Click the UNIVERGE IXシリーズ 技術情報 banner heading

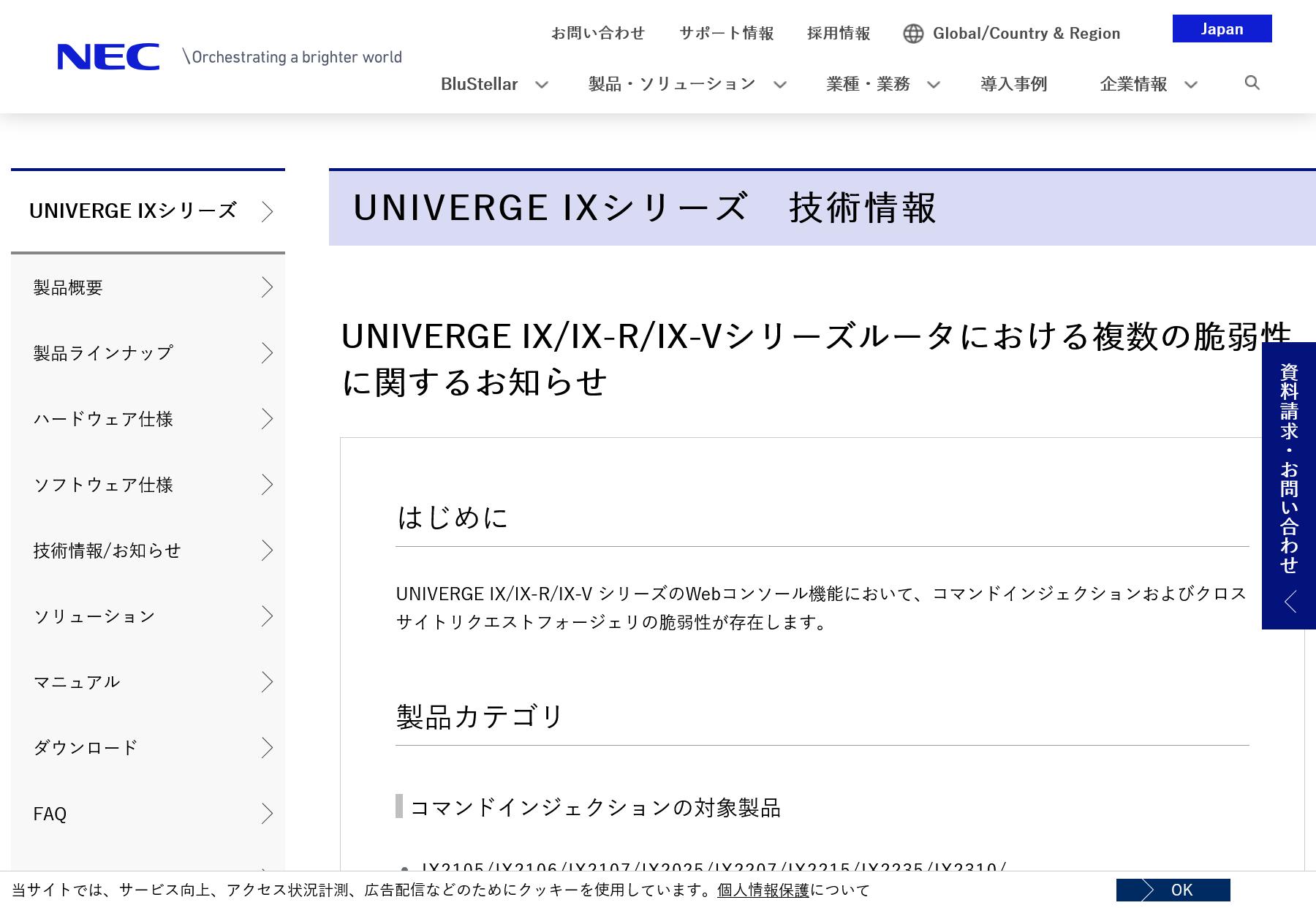(x=644, y=208)
